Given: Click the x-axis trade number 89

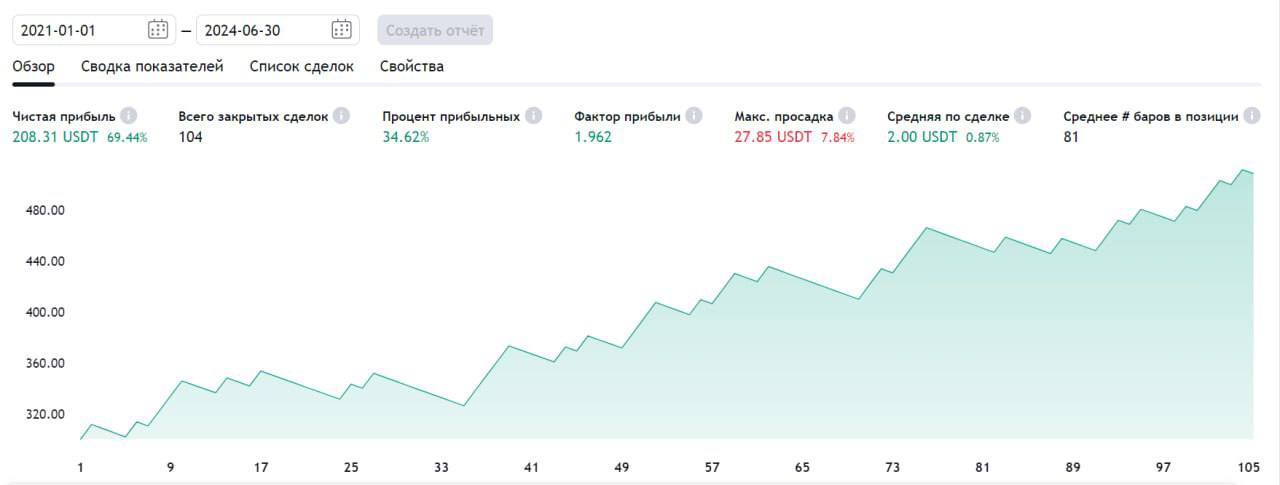Looking at the screenshot, I should point(1073,467).
